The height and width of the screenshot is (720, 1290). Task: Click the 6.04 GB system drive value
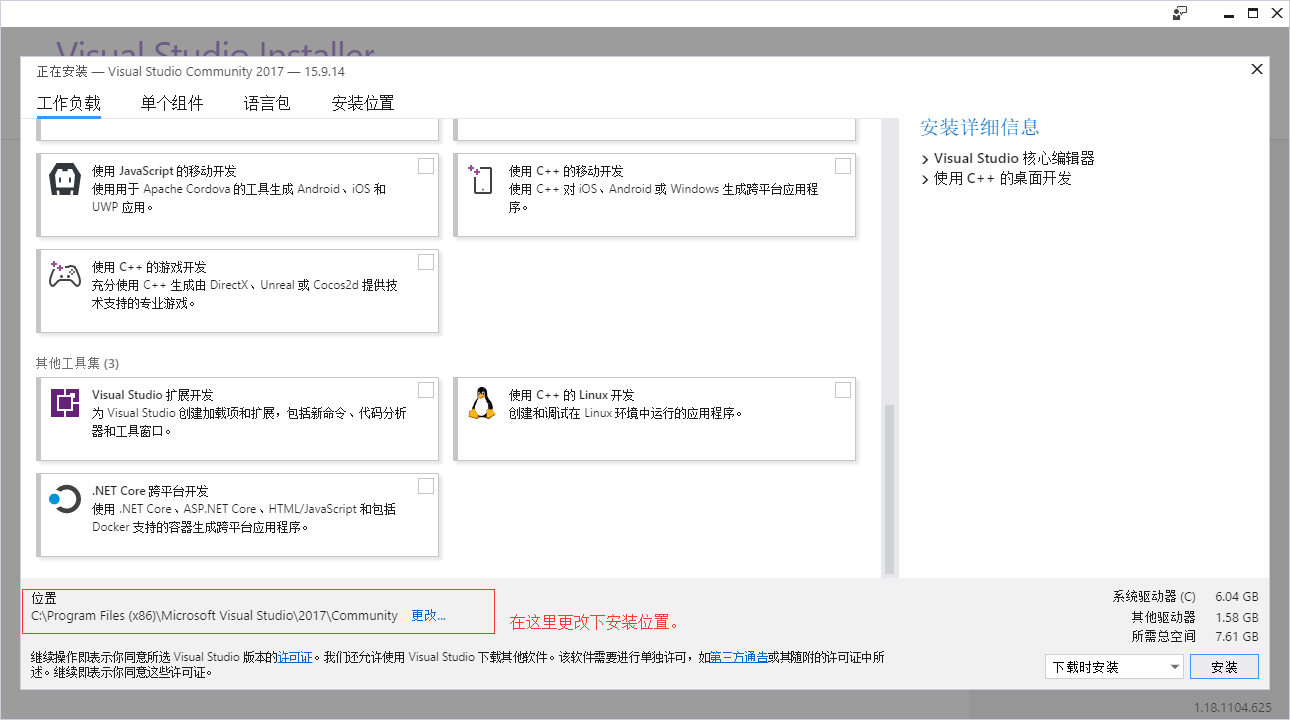click(1237, 597)
